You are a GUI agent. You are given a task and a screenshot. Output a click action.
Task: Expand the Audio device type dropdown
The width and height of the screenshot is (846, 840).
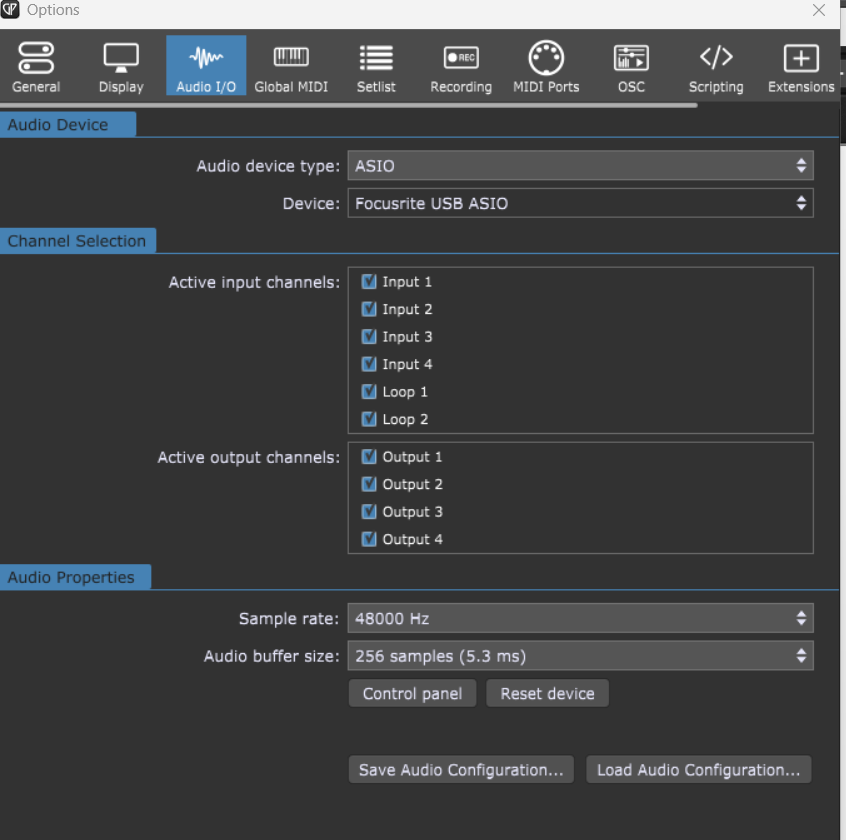580,166
